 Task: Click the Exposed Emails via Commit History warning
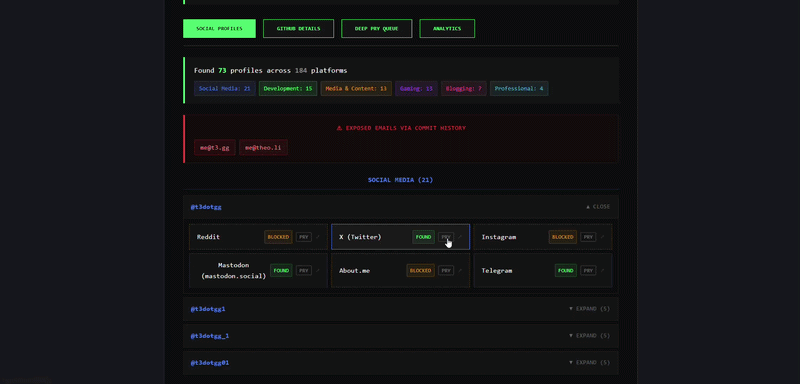pos(401,128)
